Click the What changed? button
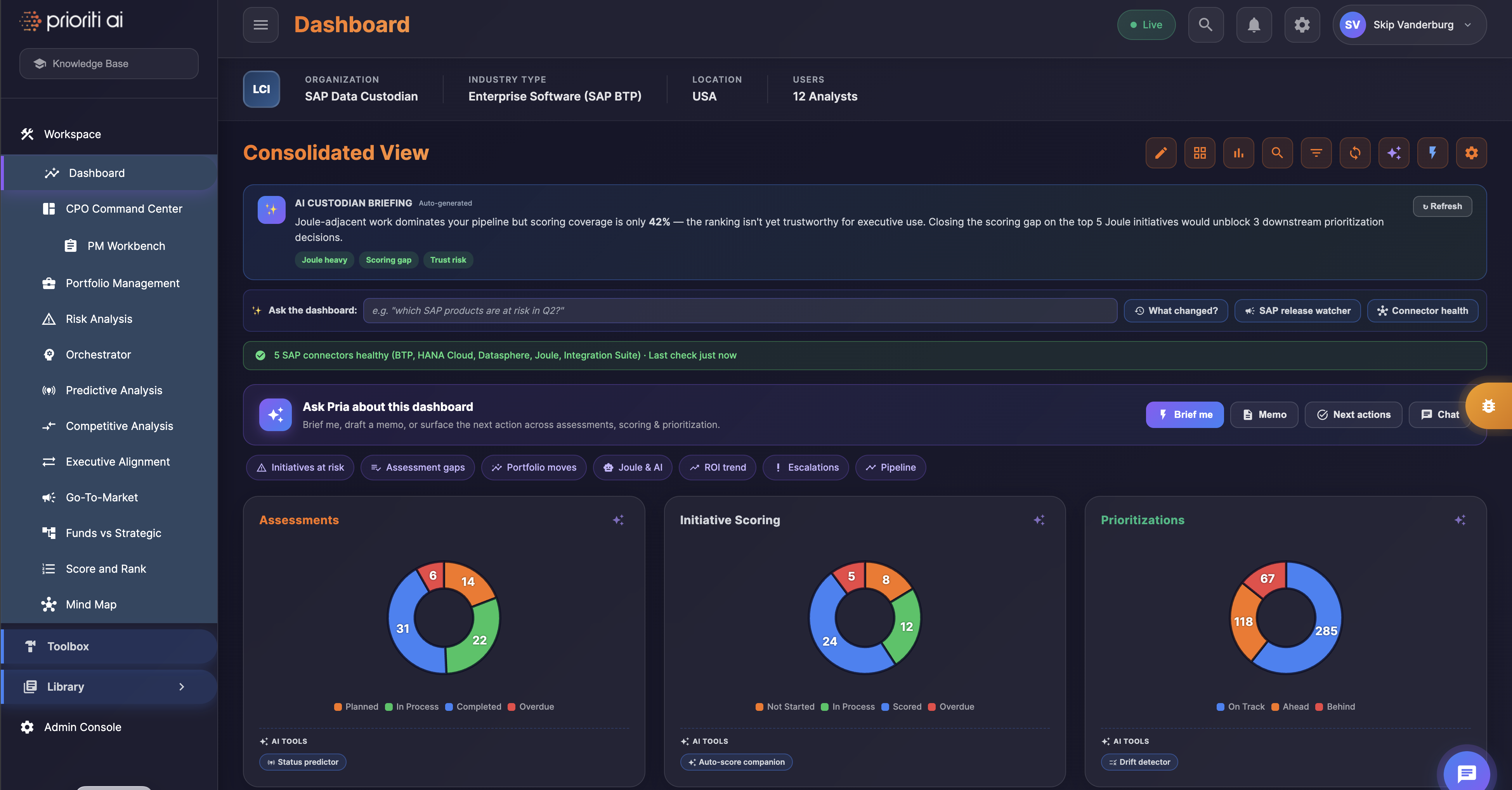The height and width of the screenshot is (790, 1512). [x=1176, y=311]
